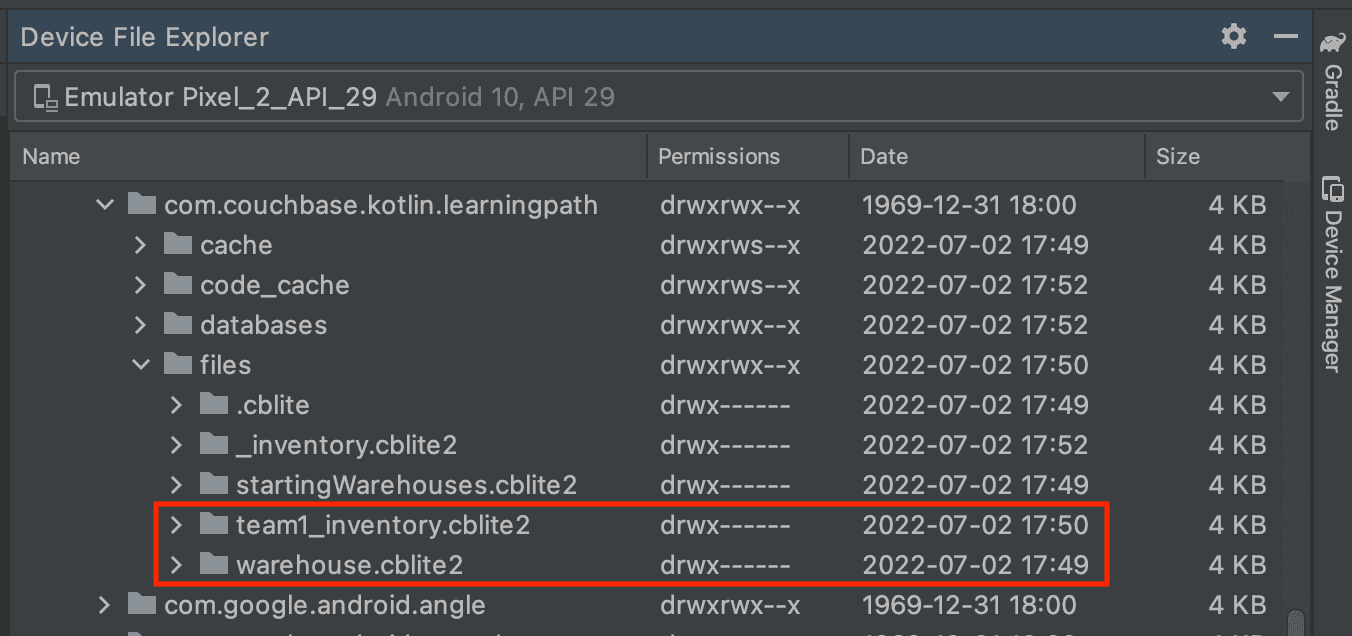Expand the cache folder
Image resolution: width=1352 pixels, height=636 pixels.
point(140,245)
